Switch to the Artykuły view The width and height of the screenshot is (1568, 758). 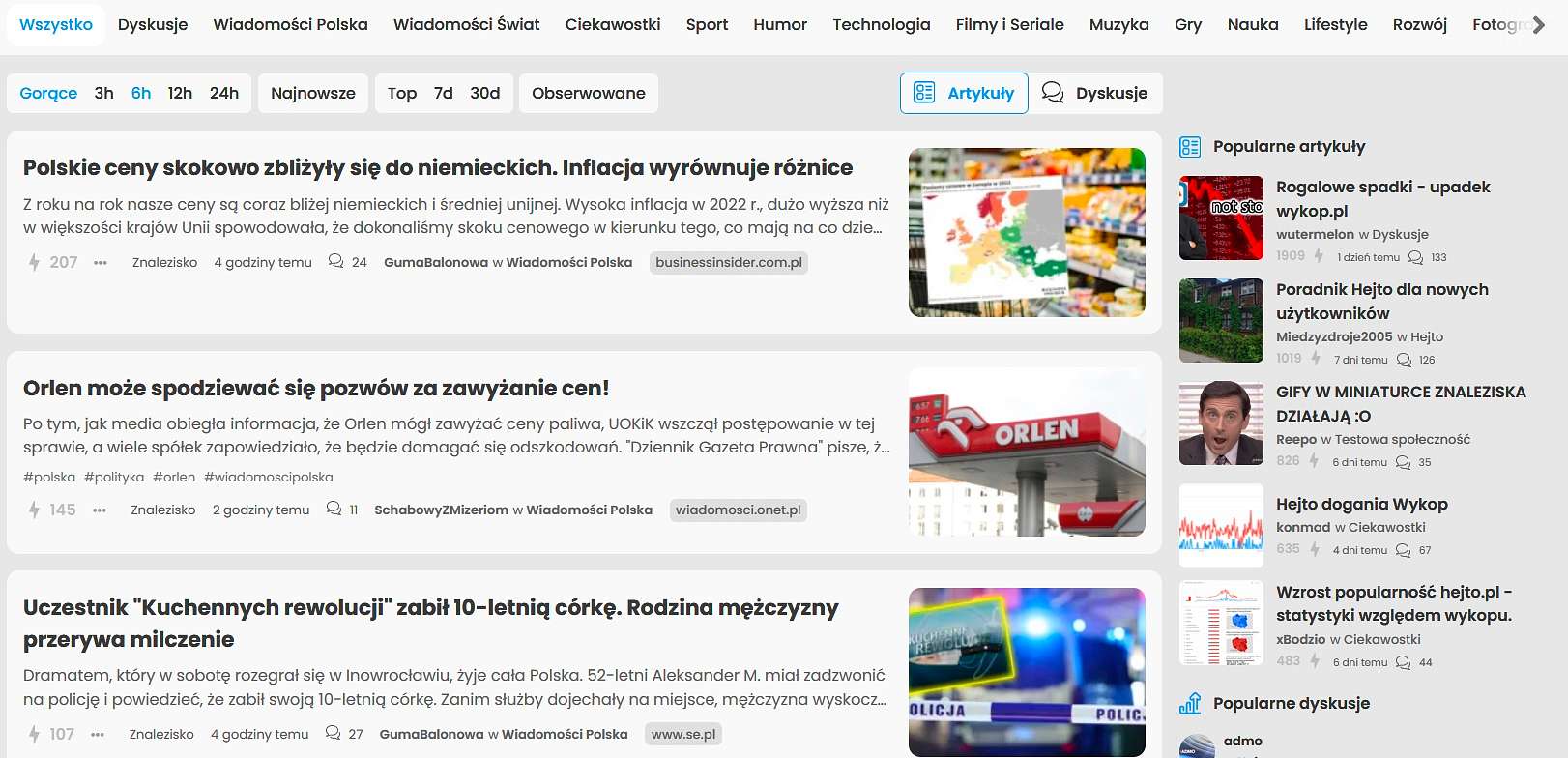tap(964, 93)
